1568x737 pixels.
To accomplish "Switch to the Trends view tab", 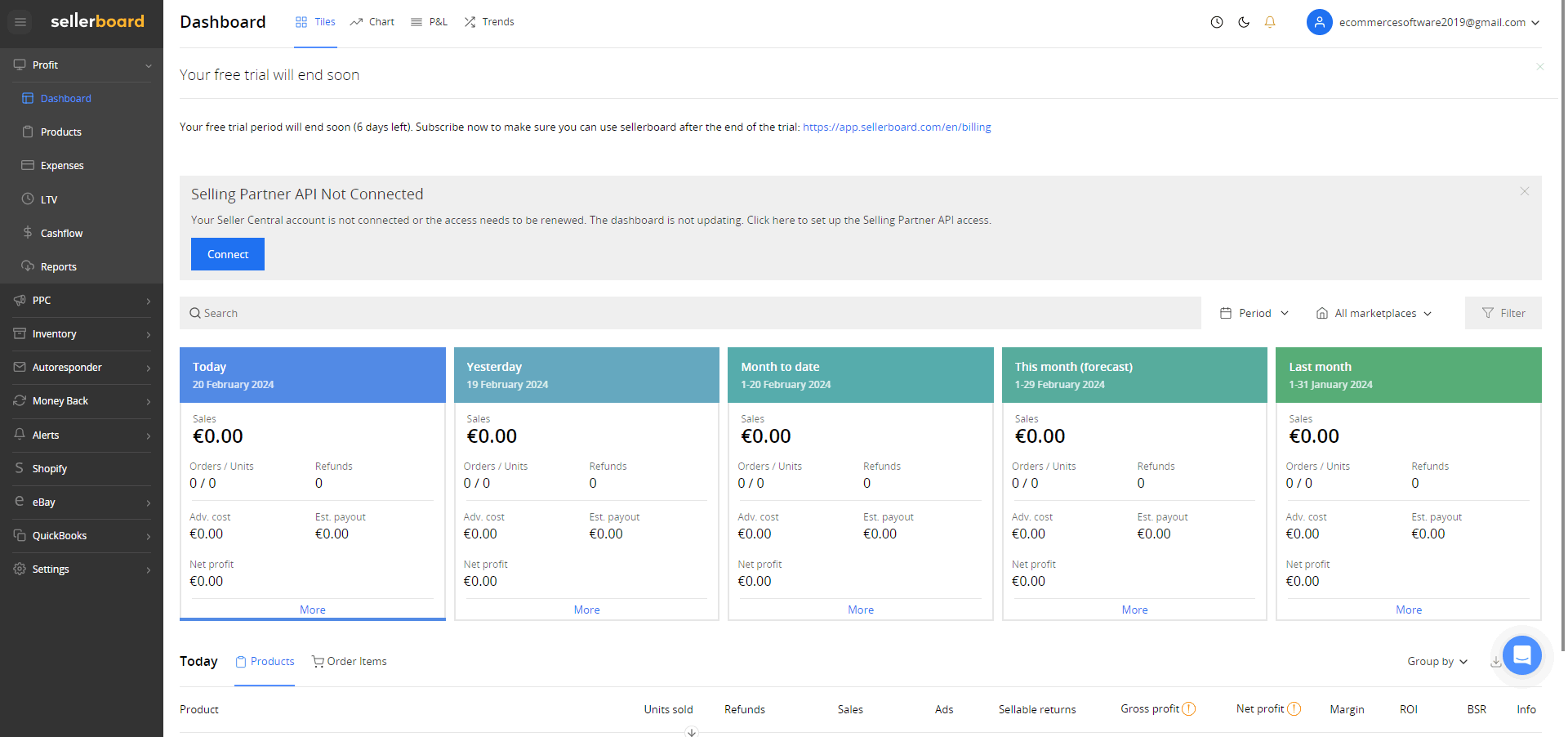I will 489,22.
